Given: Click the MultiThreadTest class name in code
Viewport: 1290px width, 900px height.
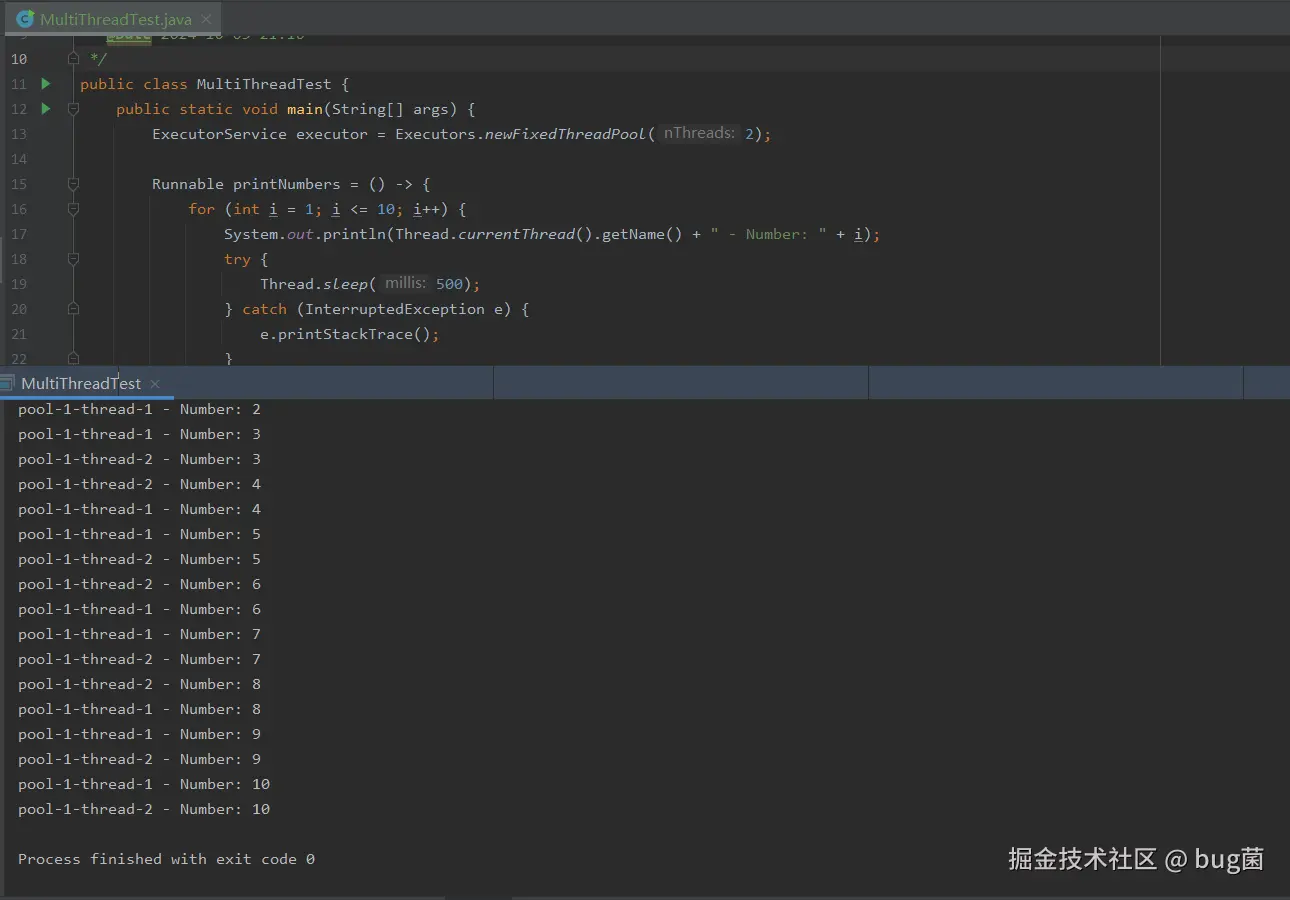Looking at the screenshot, I should coord(263,84).
